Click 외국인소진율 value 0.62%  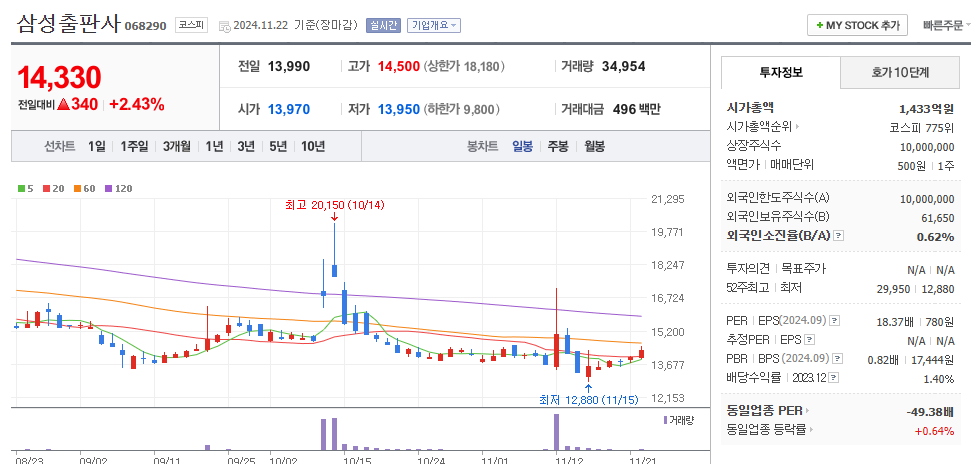(936, 237)
